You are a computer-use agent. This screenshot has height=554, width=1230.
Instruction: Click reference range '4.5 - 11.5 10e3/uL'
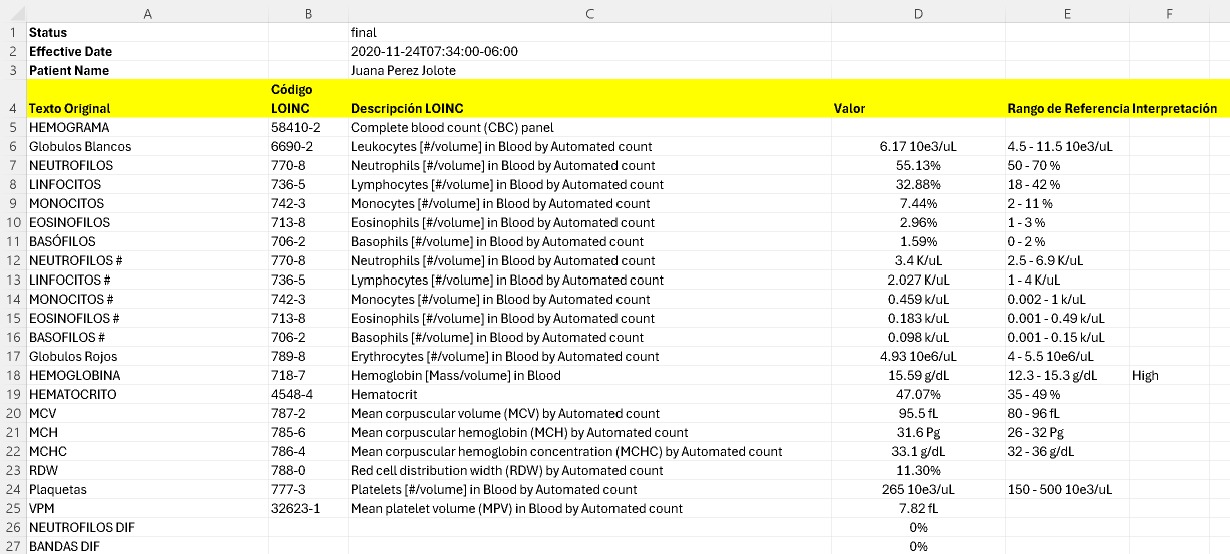[x=1067, y=147]
